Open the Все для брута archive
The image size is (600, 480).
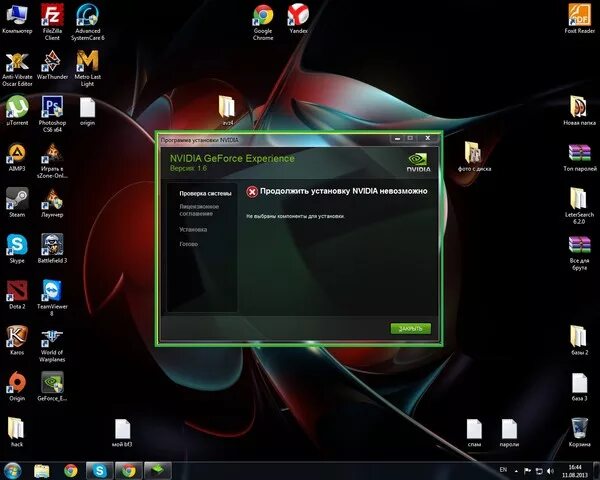coord(579,253)
